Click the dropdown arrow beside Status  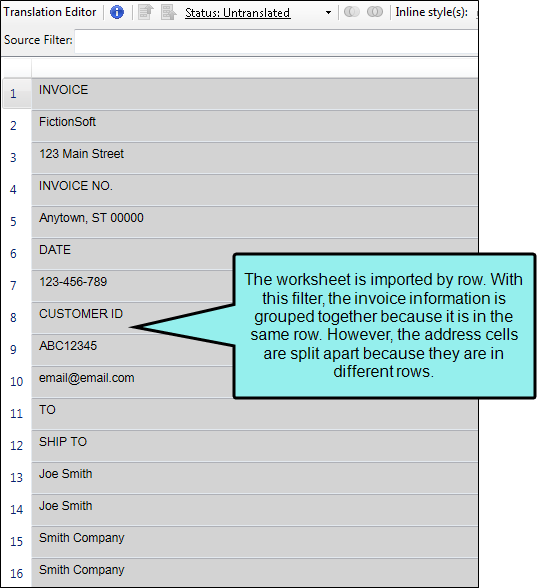[x=328, y=13]
